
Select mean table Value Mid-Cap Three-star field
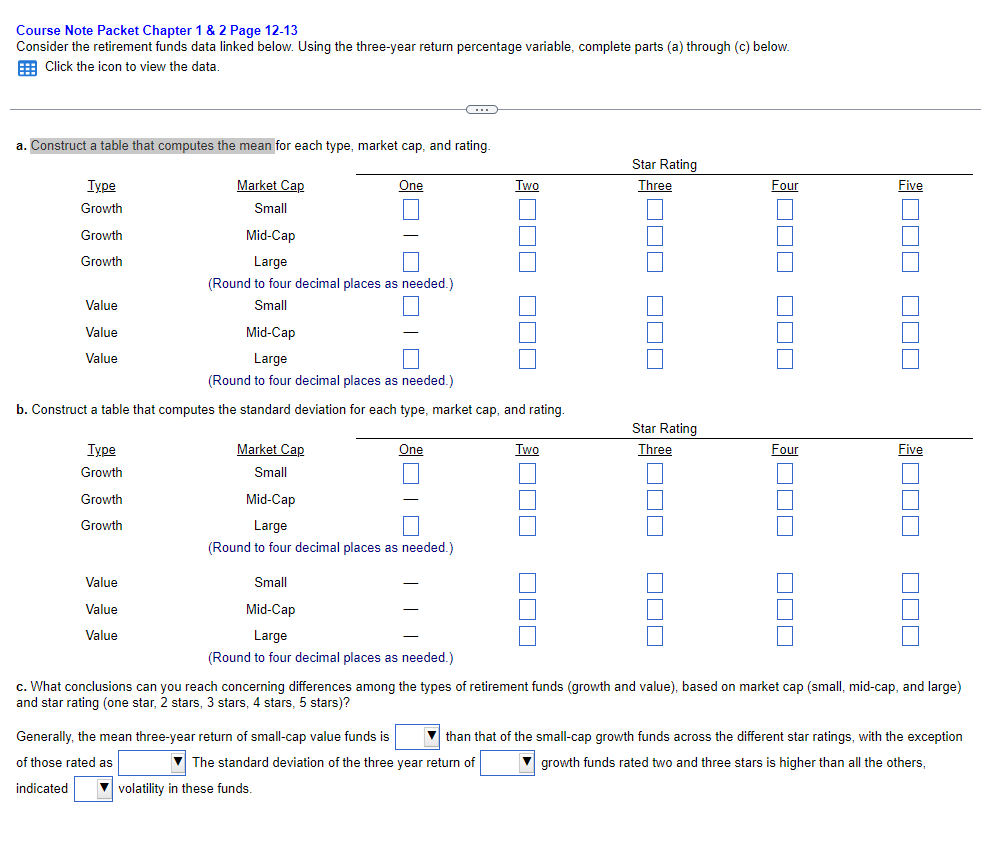655,332
